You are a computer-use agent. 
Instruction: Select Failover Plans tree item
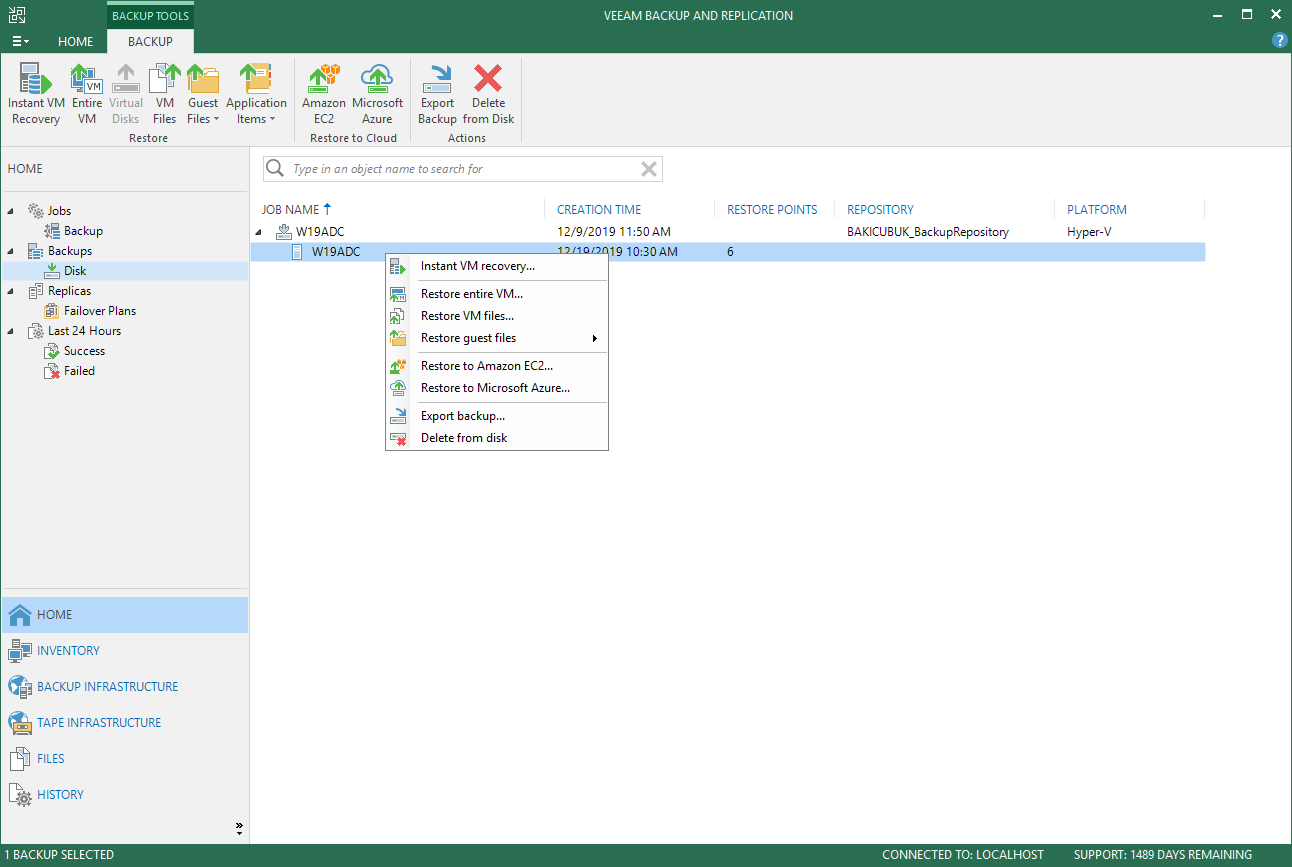tap(99, 311)
